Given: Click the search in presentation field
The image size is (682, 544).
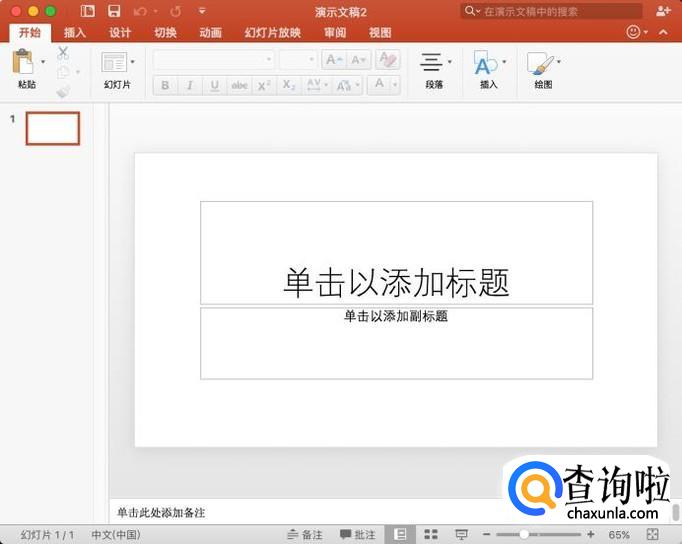Looking at the screenshot, I should (x=551, y=11).
